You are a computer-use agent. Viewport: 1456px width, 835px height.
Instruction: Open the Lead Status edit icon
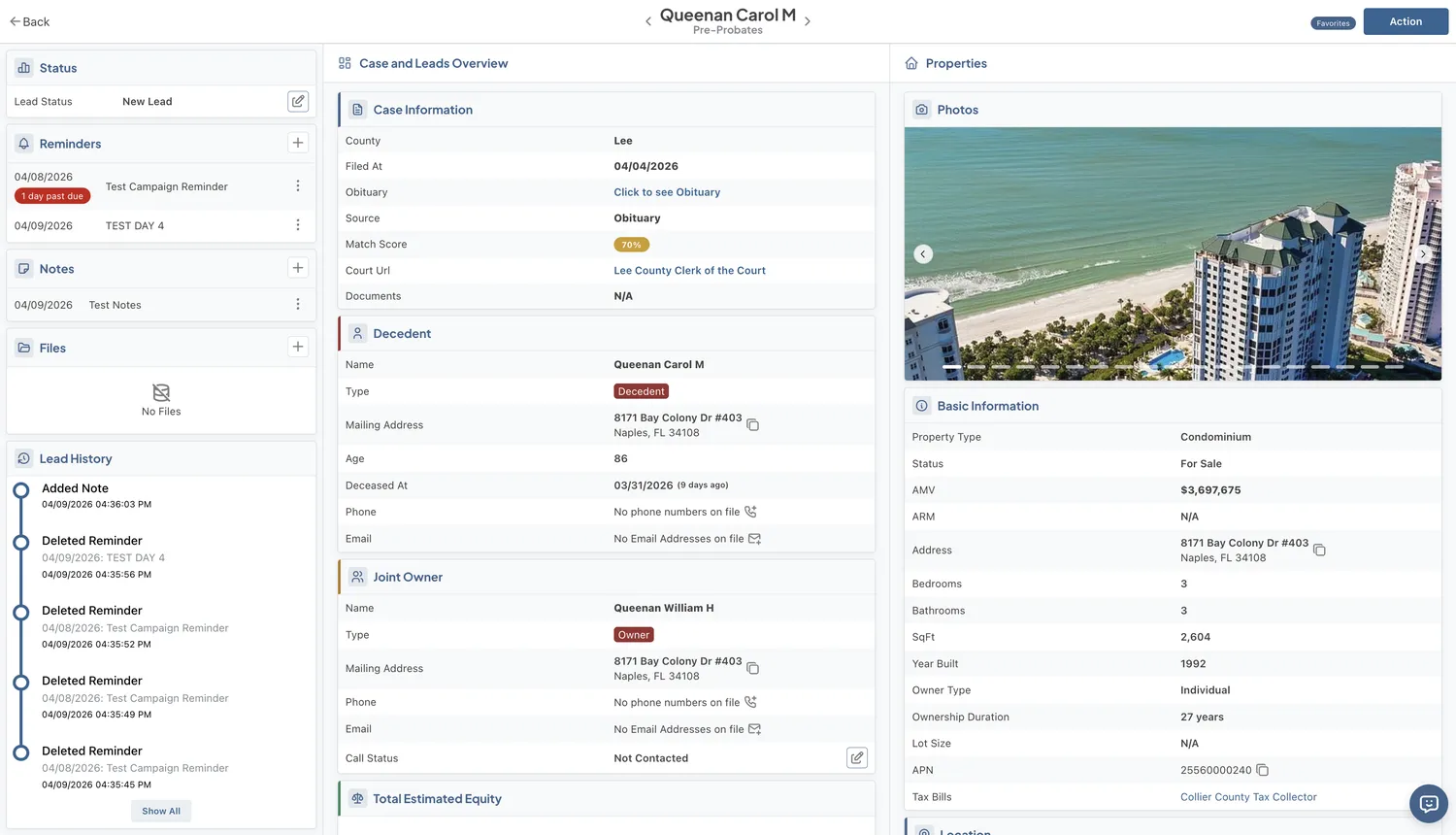click(x=298, y=101)
